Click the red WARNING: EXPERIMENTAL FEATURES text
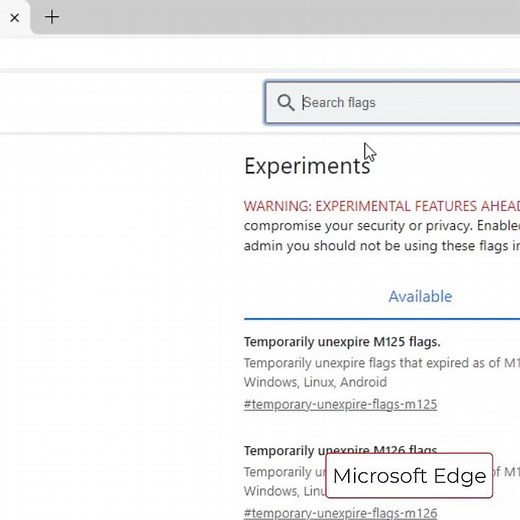Viewport: 520px width, 520px height. (x=382, y=206)
